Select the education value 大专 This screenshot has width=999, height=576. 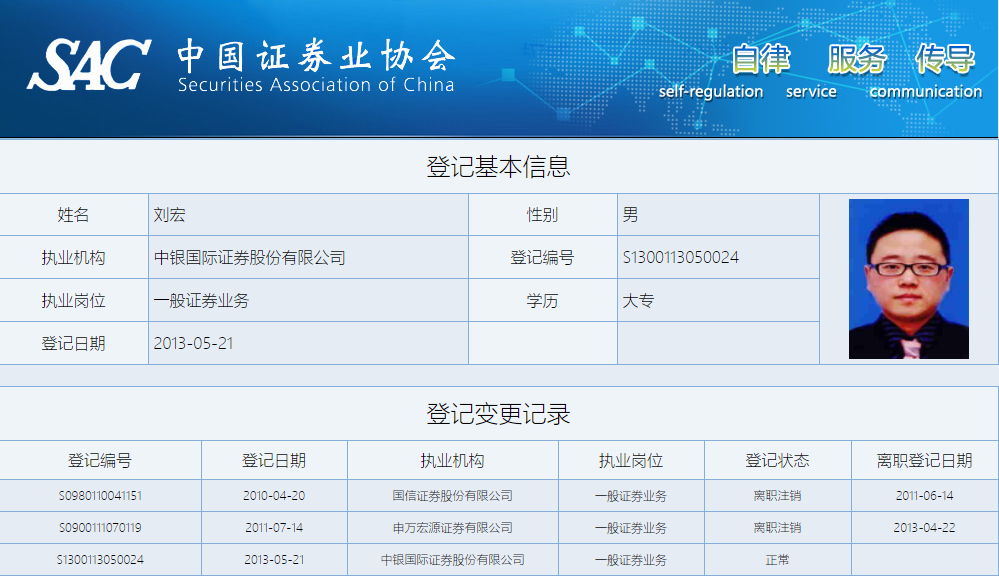point(638,301)
